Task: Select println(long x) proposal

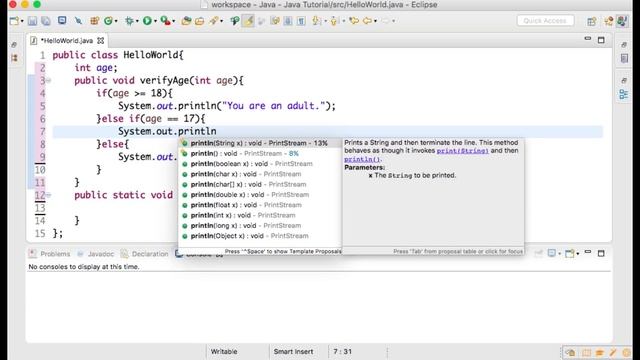Action: click(x=260, y=225)
